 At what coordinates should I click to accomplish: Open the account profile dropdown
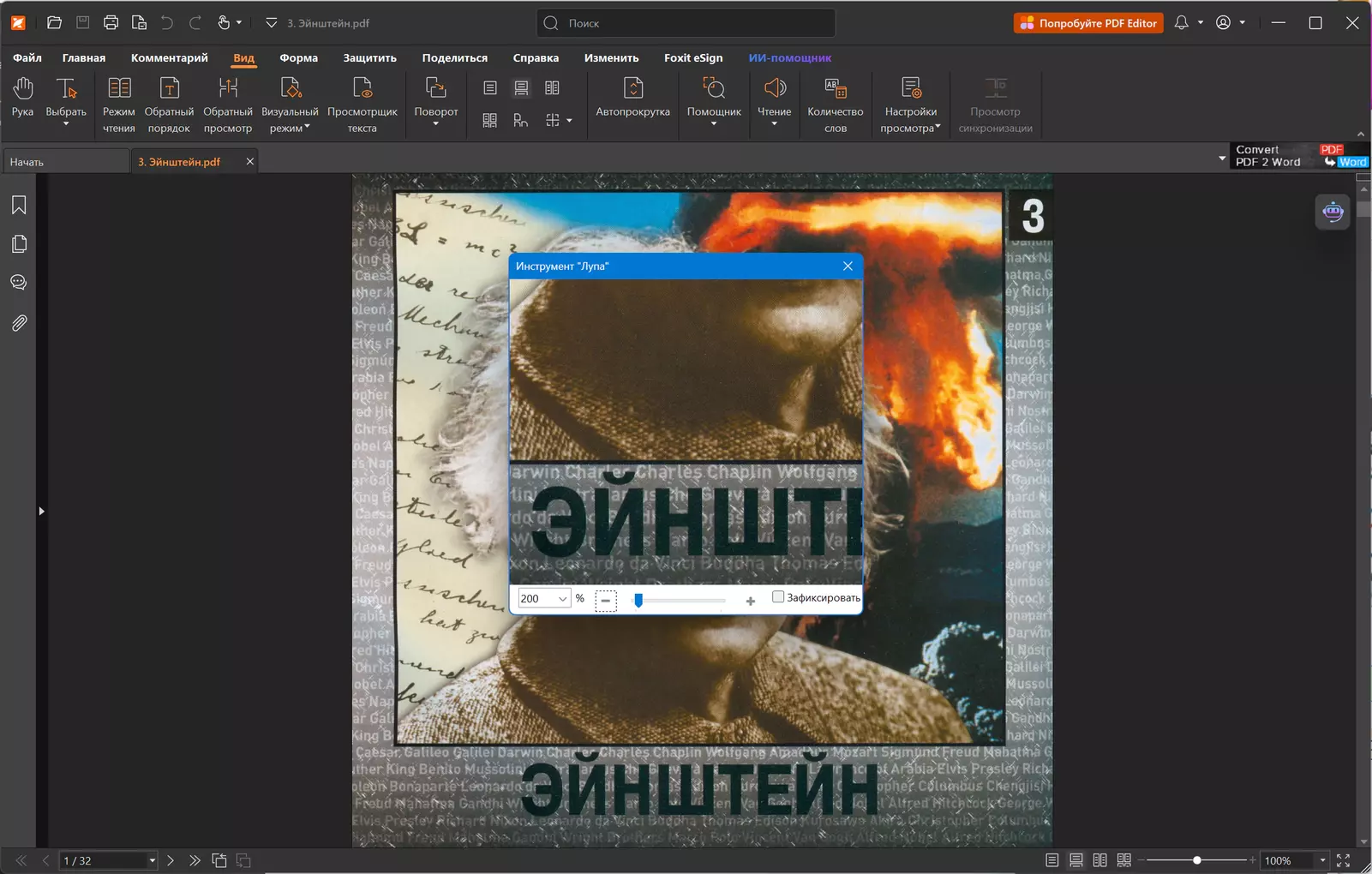1243,23
